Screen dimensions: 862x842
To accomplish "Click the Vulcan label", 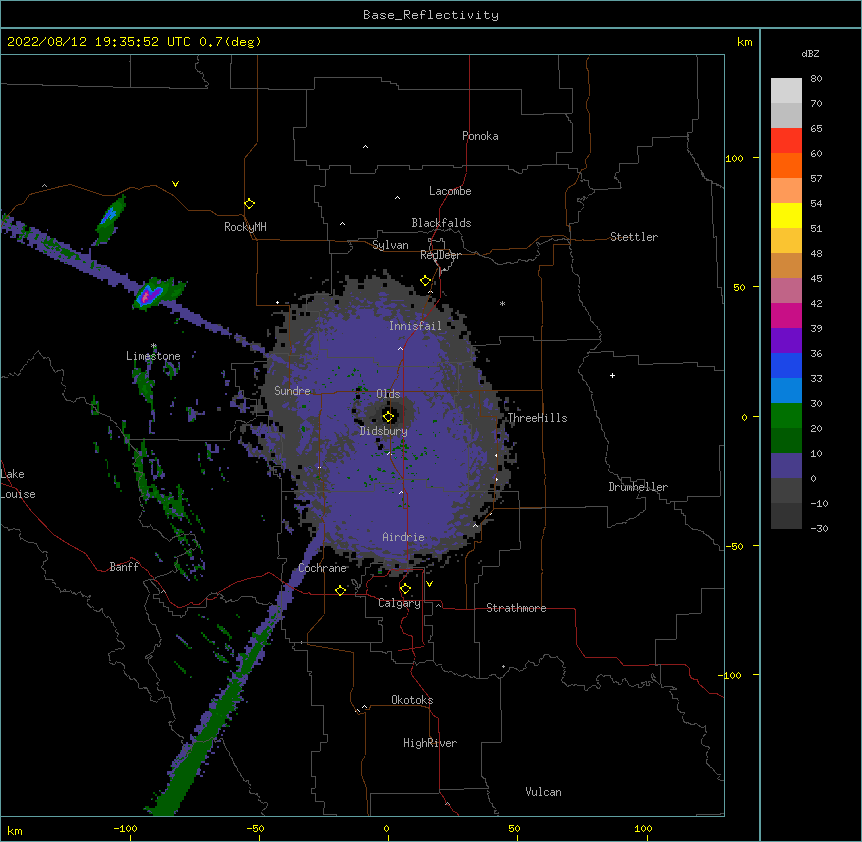I will 543,792.
